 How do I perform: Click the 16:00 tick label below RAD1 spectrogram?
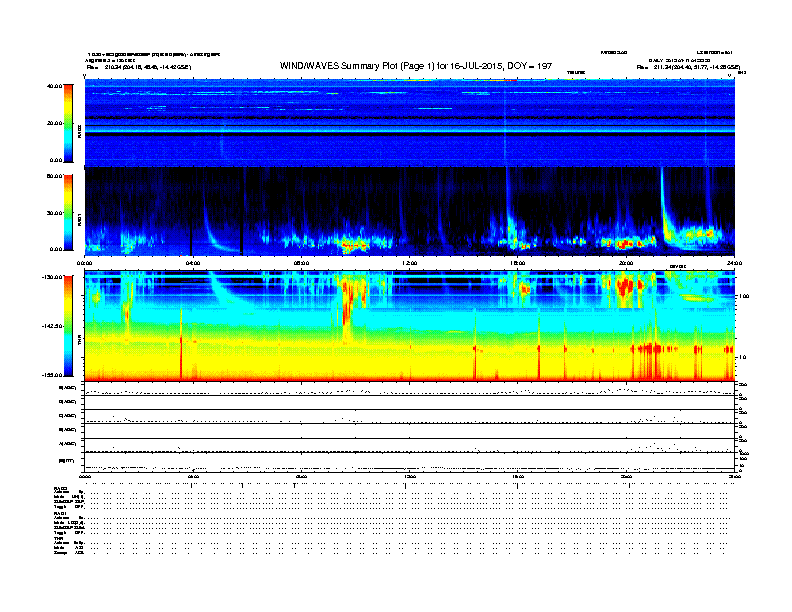(517, 263)
